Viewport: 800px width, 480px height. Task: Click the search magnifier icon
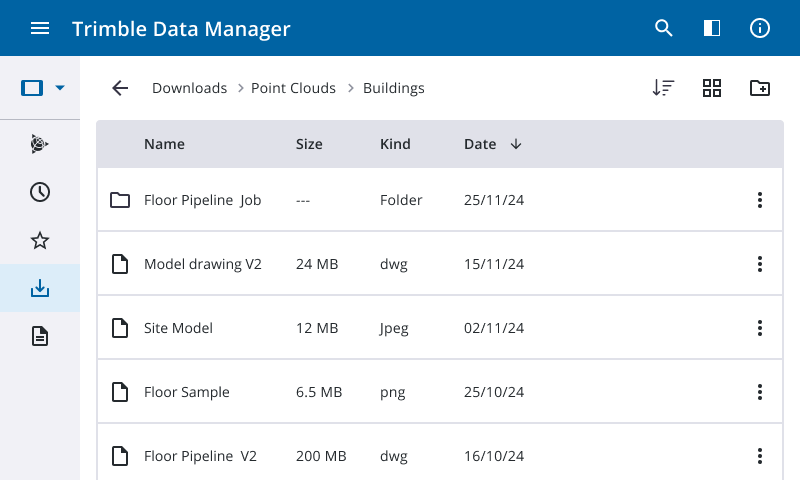[664, 28]
